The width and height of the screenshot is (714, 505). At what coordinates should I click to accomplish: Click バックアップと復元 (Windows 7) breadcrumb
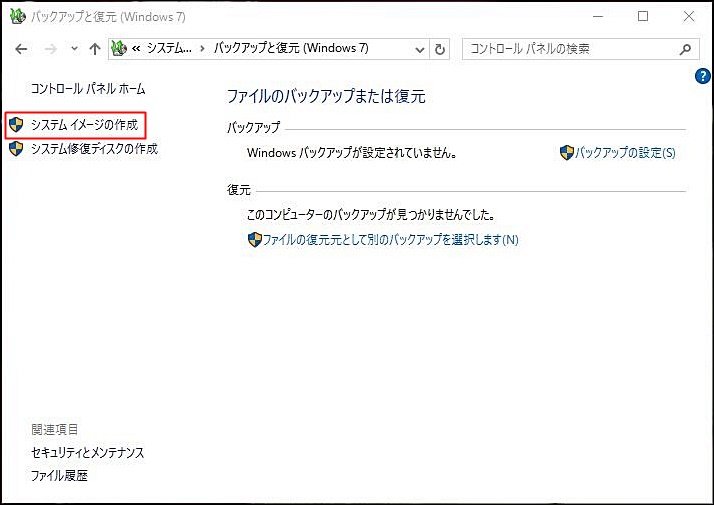coord(291,48)
